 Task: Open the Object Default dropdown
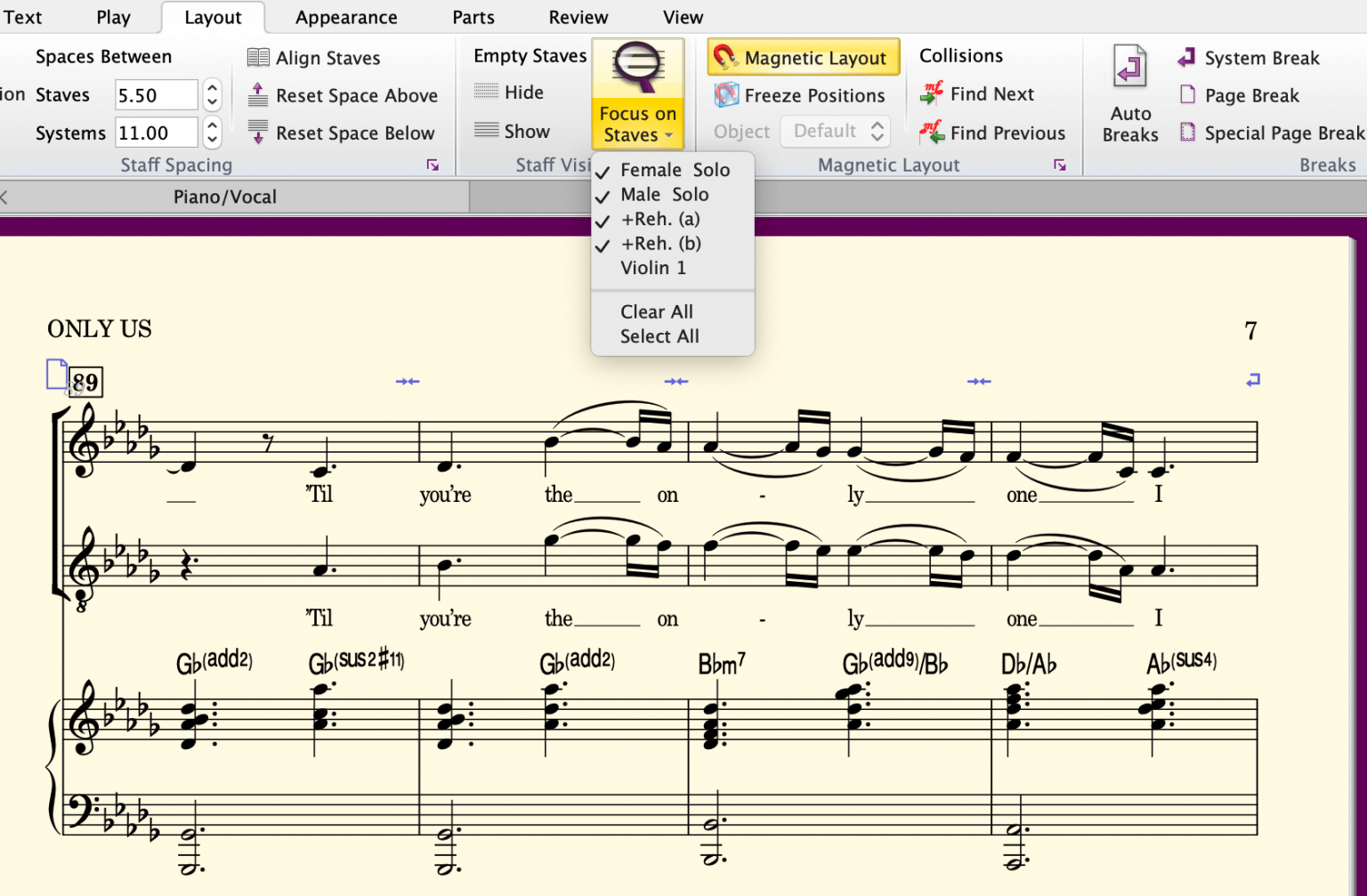pos(834,131)
